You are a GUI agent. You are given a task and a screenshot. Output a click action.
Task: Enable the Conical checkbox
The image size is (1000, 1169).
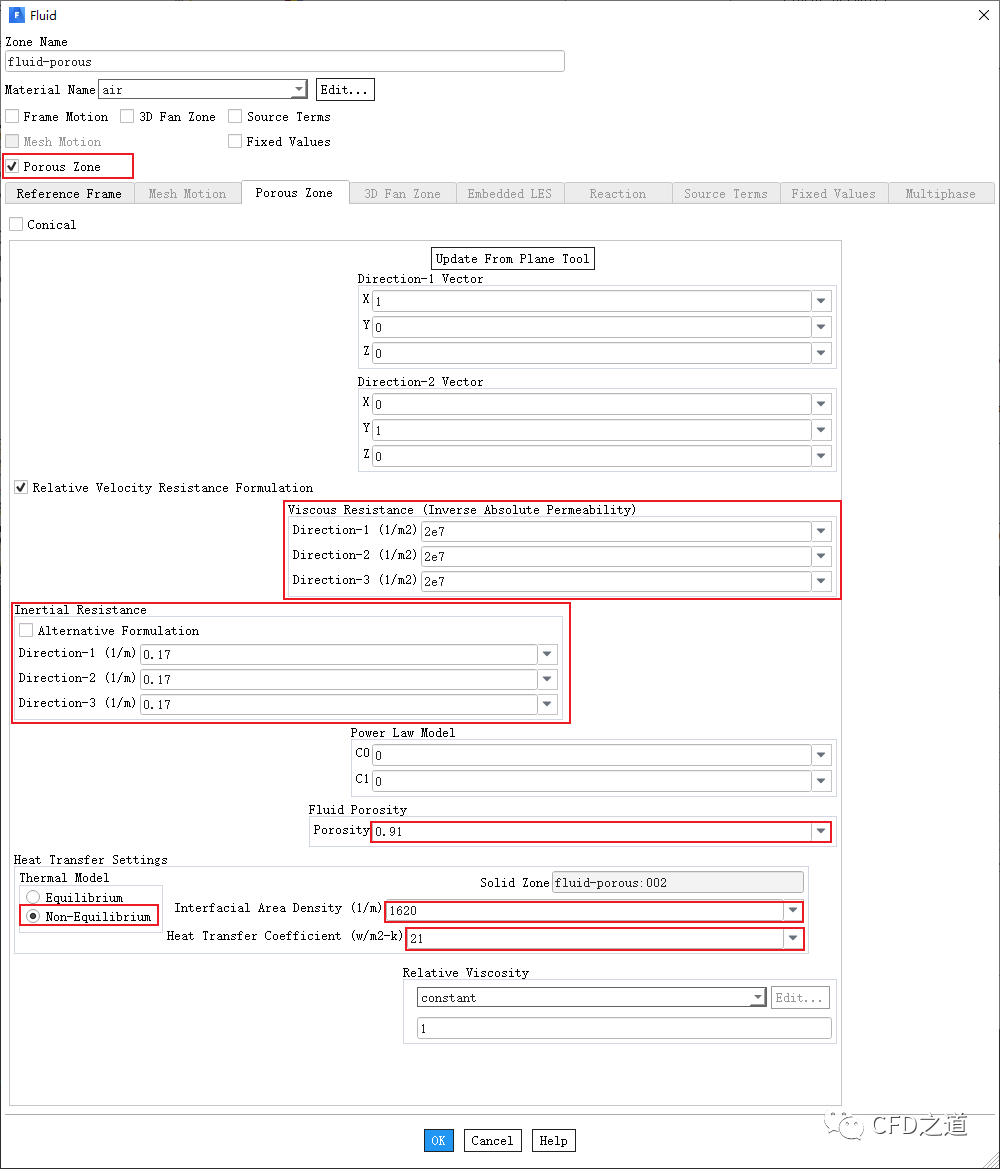(x=16, y=224)
